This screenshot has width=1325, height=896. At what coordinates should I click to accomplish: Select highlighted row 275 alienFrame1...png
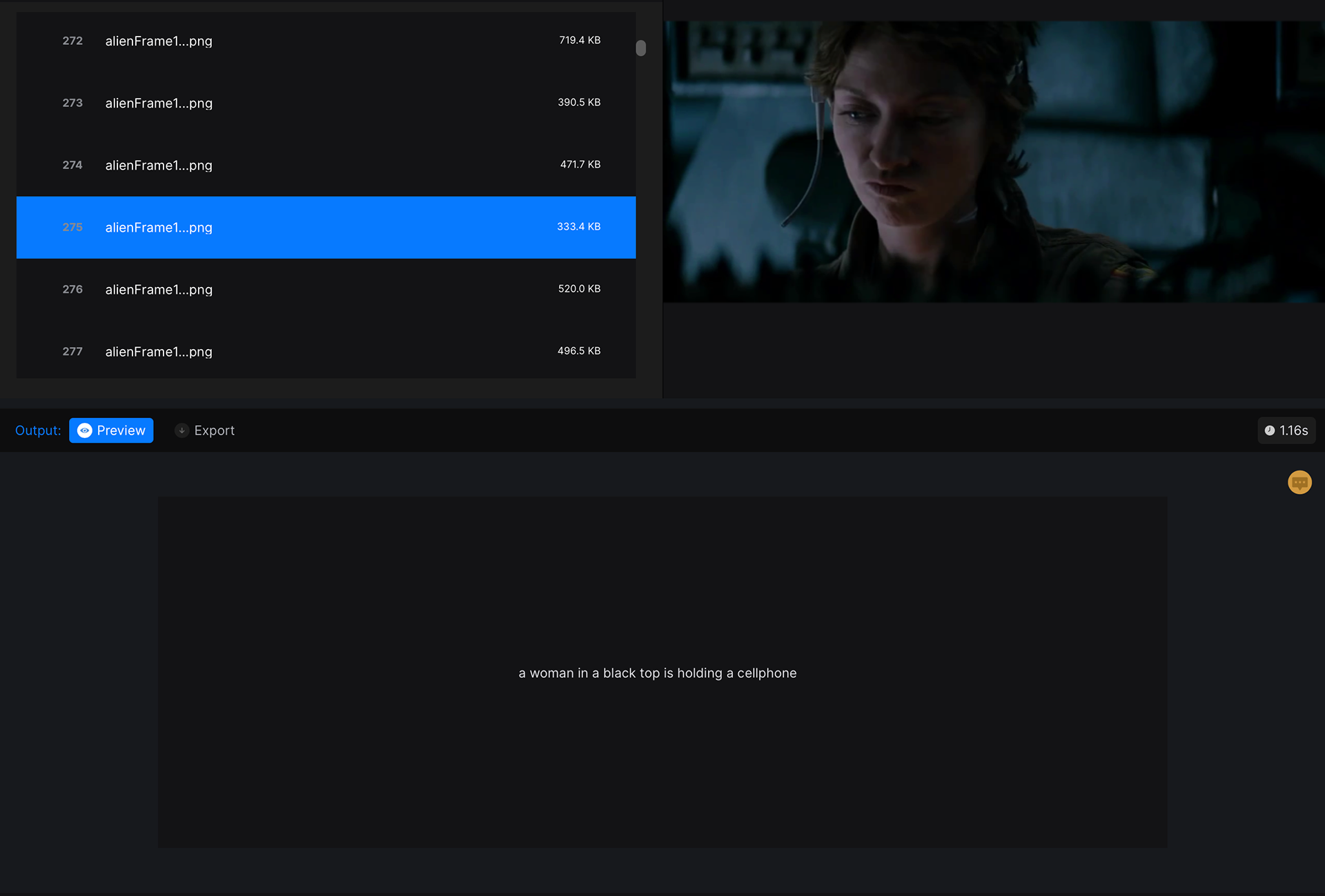coord(326,227)
